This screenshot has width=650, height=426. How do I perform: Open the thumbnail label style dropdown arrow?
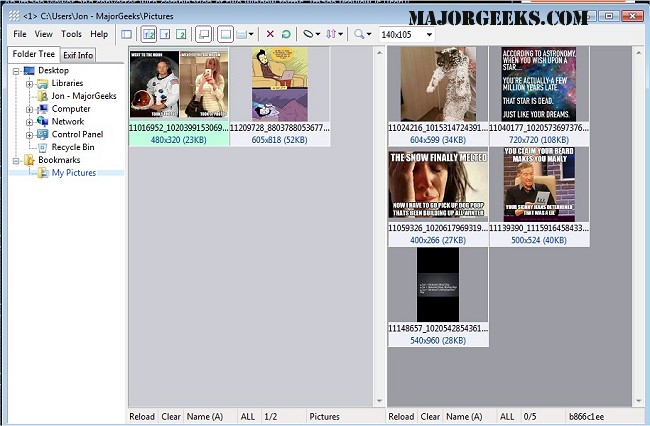pyautogui.click(x=251, y=34)
